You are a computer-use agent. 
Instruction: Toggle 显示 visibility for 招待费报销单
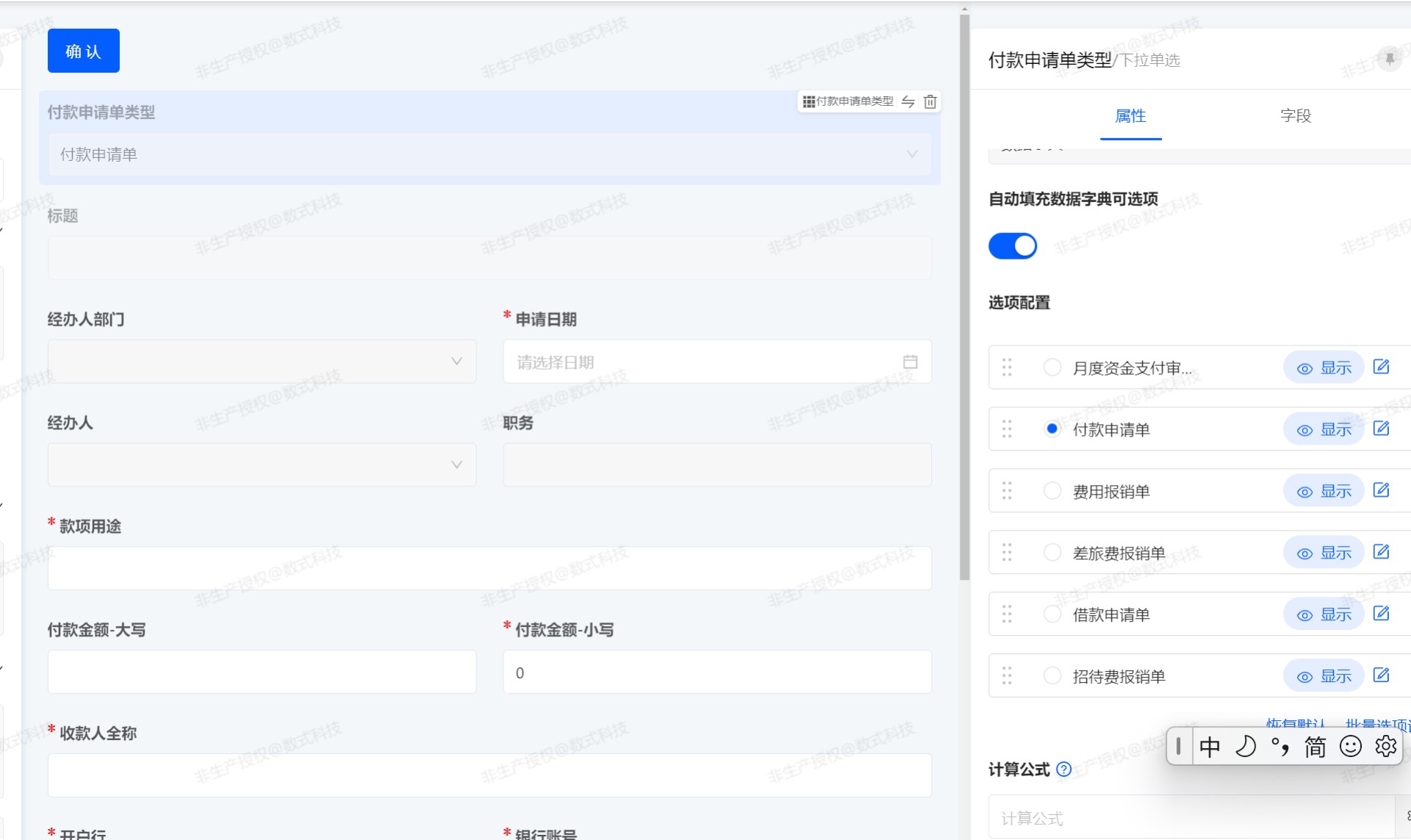click(x=1324, y=676)
